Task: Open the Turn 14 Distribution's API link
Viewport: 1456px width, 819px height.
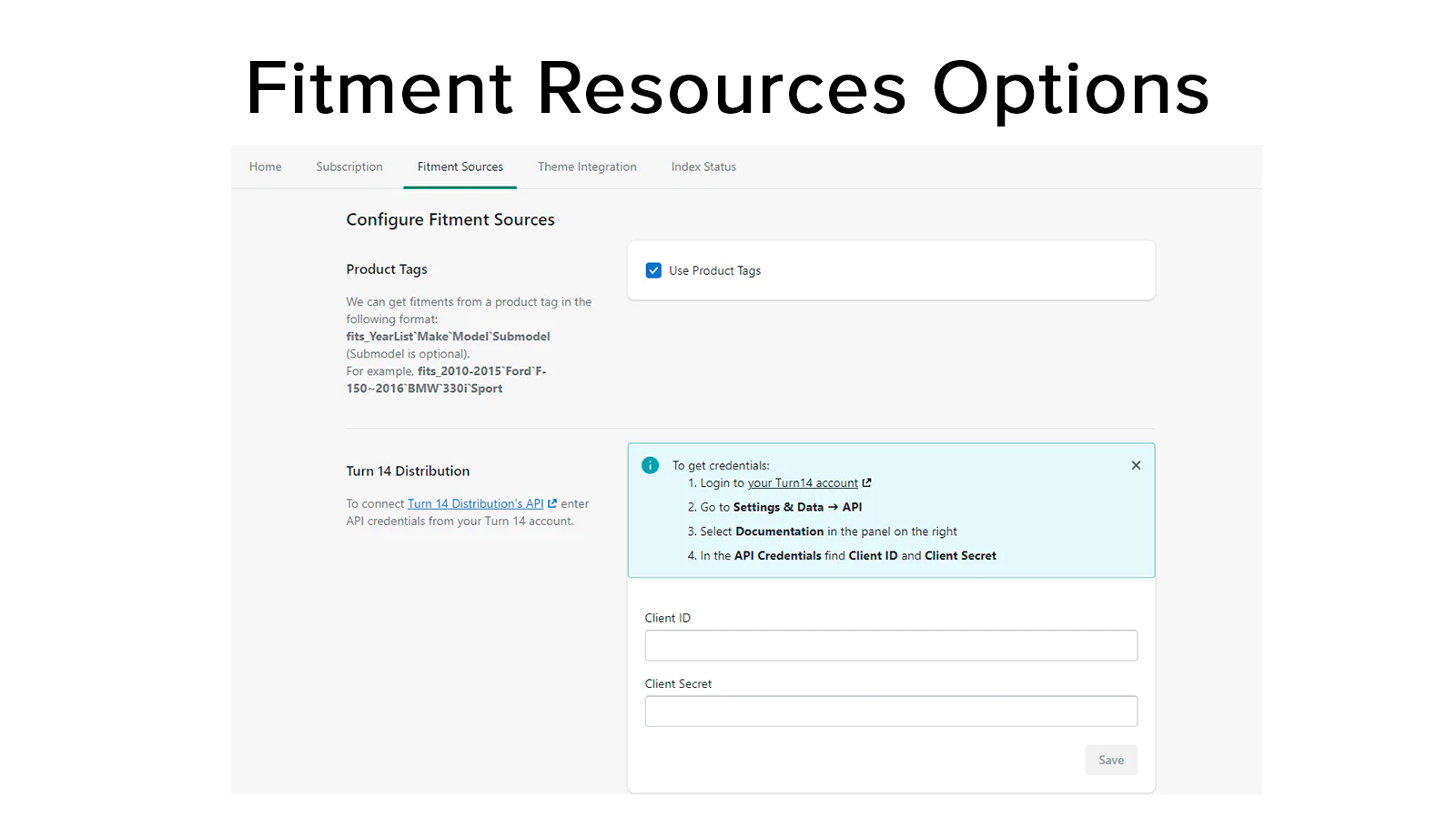Action: 475,503
